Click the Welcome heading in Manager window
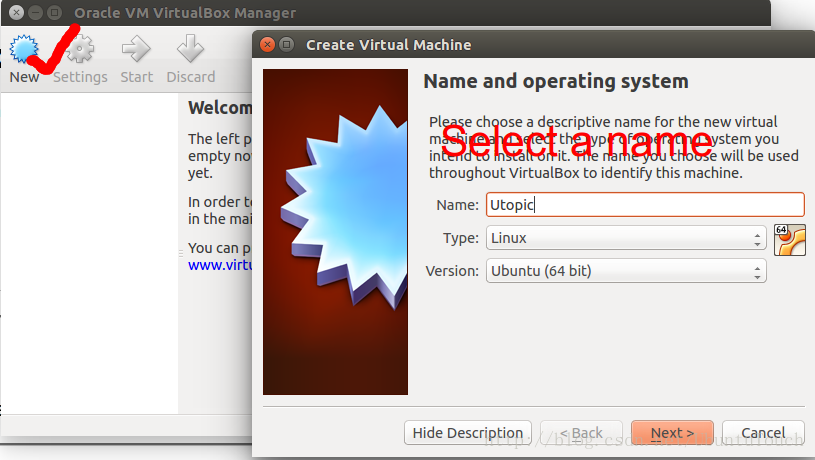815x460 pixels. 220,108
